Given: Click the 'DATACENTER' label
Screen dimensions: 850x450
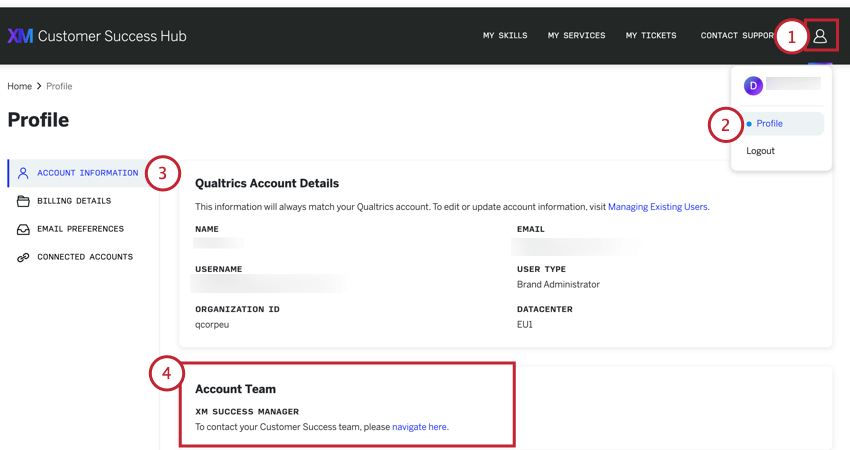Looking at the screenshot, I should click(x=544, y=310).
